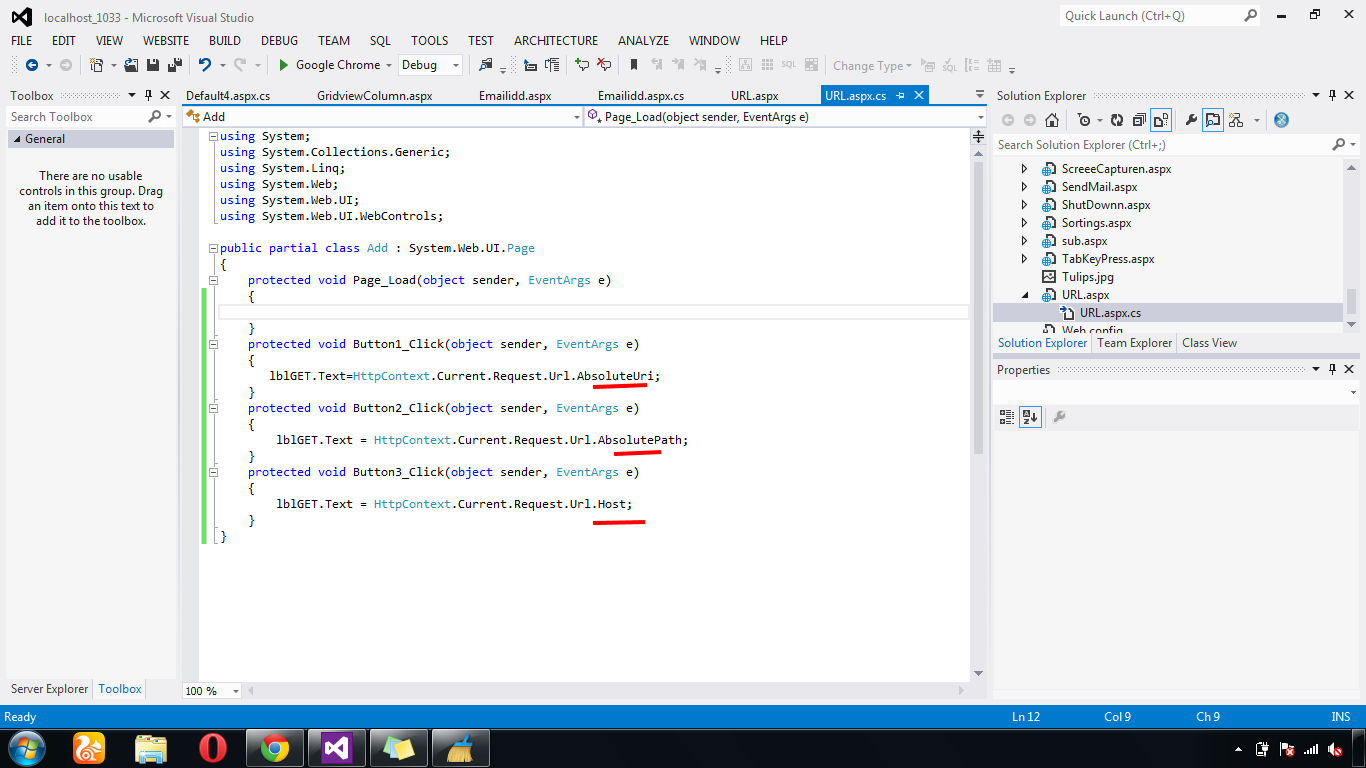Open Windows Explorer from the taskbar
1366x768 pixels.
151,747
